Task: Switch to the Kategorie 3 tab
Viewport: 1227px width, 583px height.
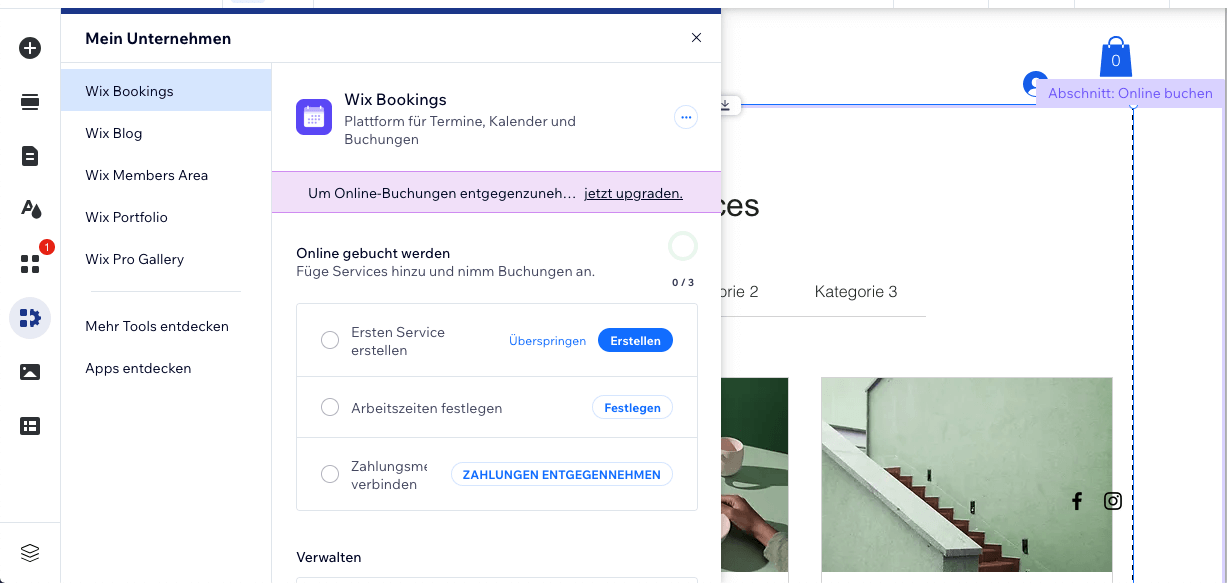Action: 856,292
